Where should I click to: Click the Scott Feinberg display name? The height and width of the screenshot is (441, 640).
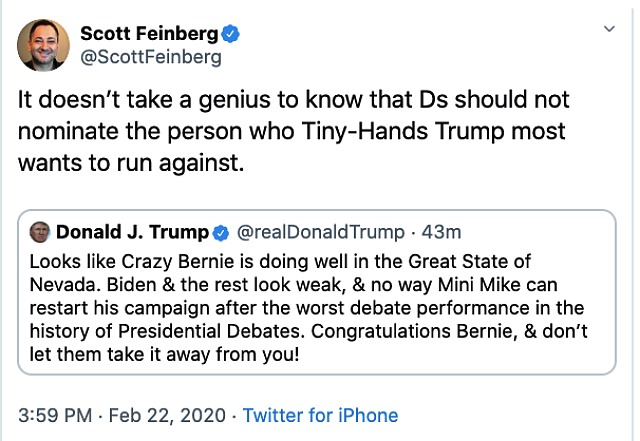coord(149,33)
